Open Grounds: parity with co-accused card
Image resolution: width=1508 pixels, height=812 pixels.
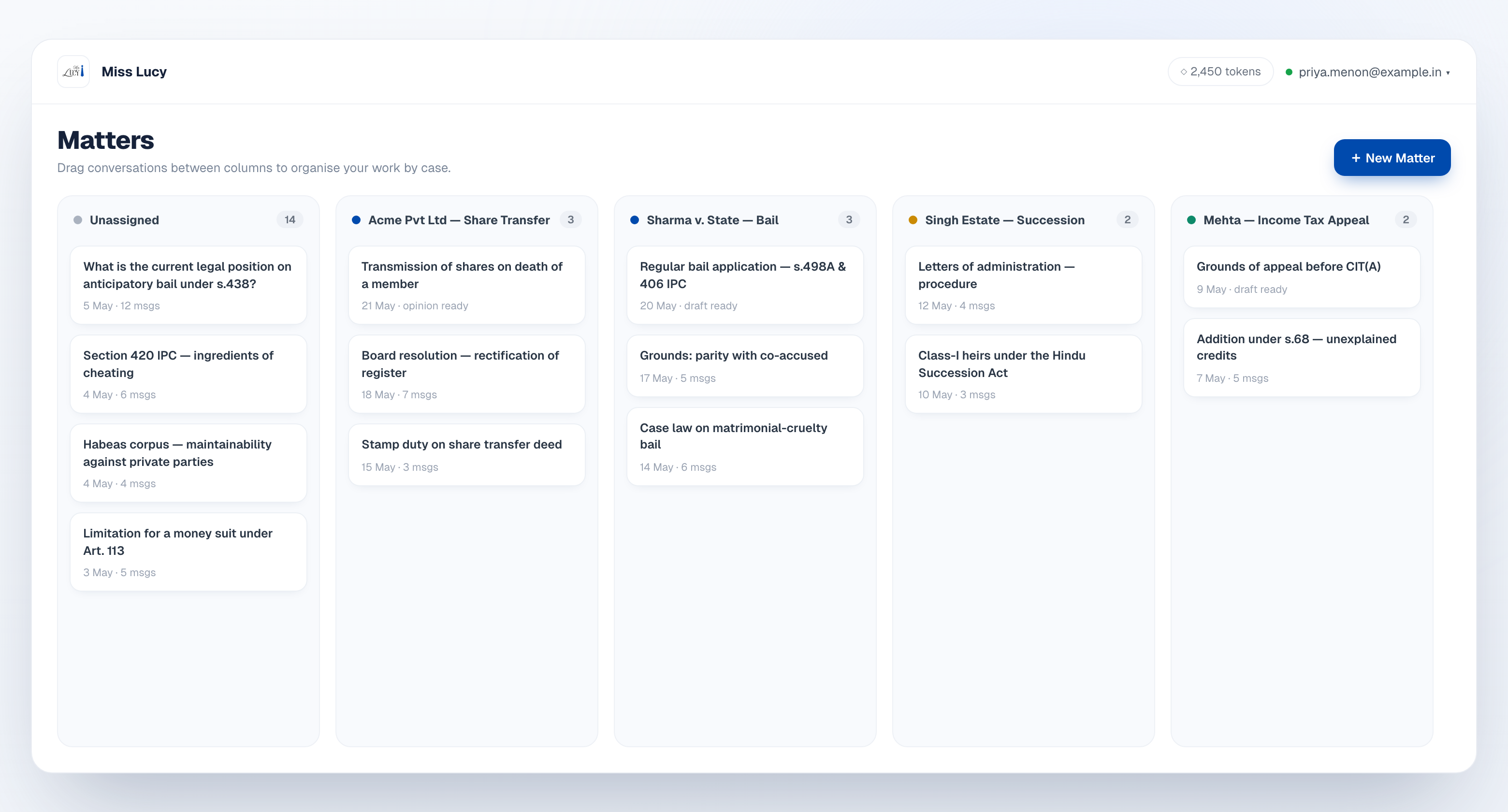point(745,366)
